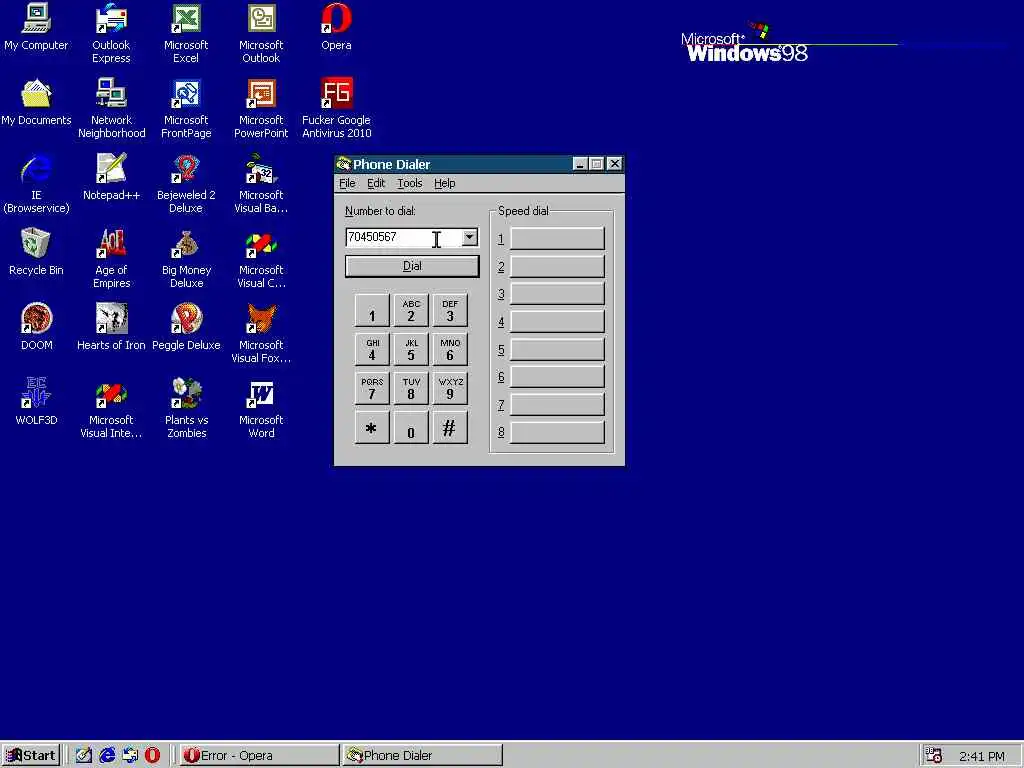This screenshot has height=768, width=1024.
Task: Tap the asterisk keypad key
Action: [372, 428]
